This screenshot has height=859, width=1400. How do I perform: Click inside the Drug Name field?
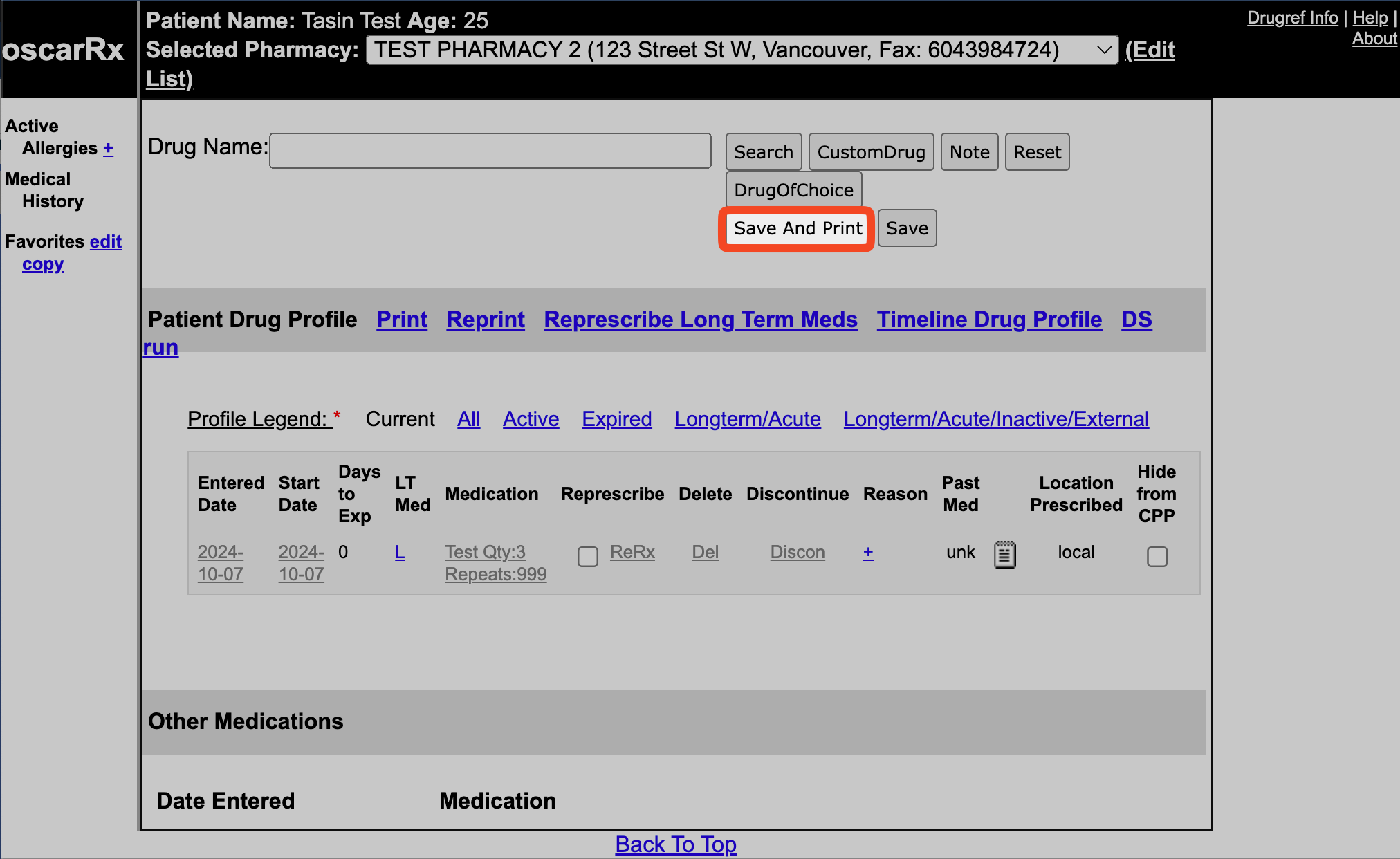pos(490,151)
